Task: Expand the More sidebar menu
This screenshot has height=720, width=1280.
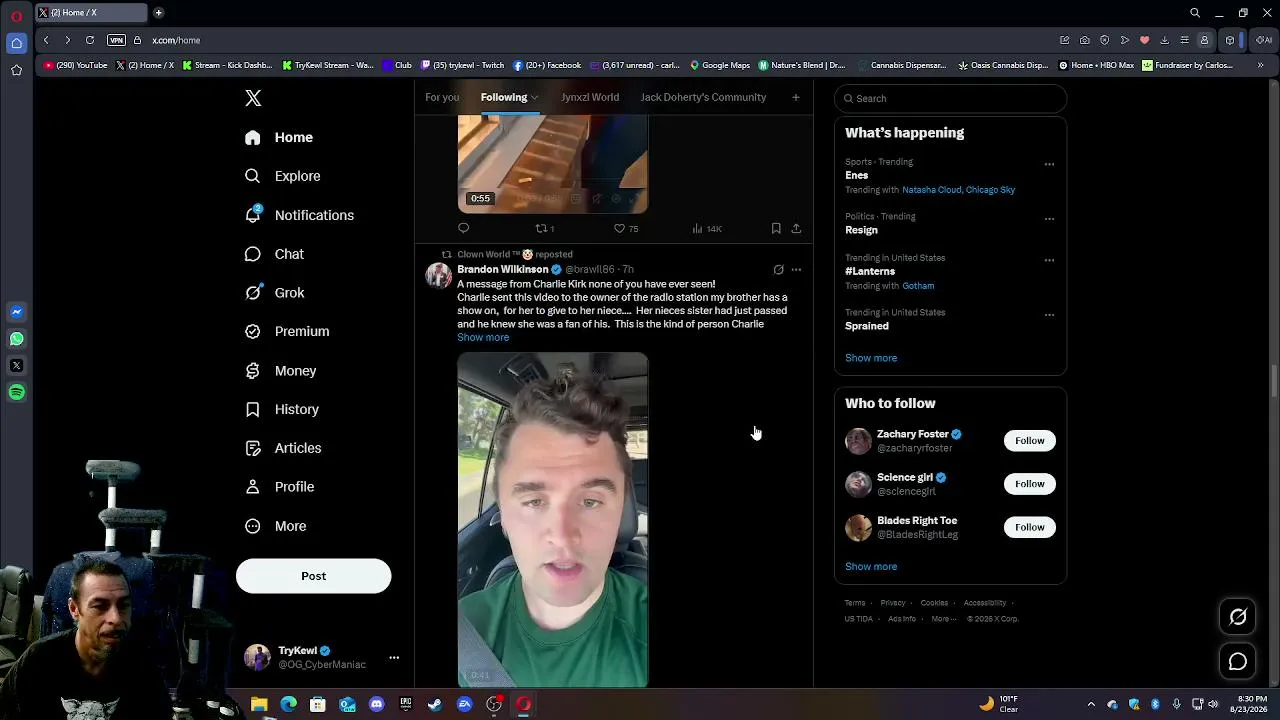Action: [275, 526]
